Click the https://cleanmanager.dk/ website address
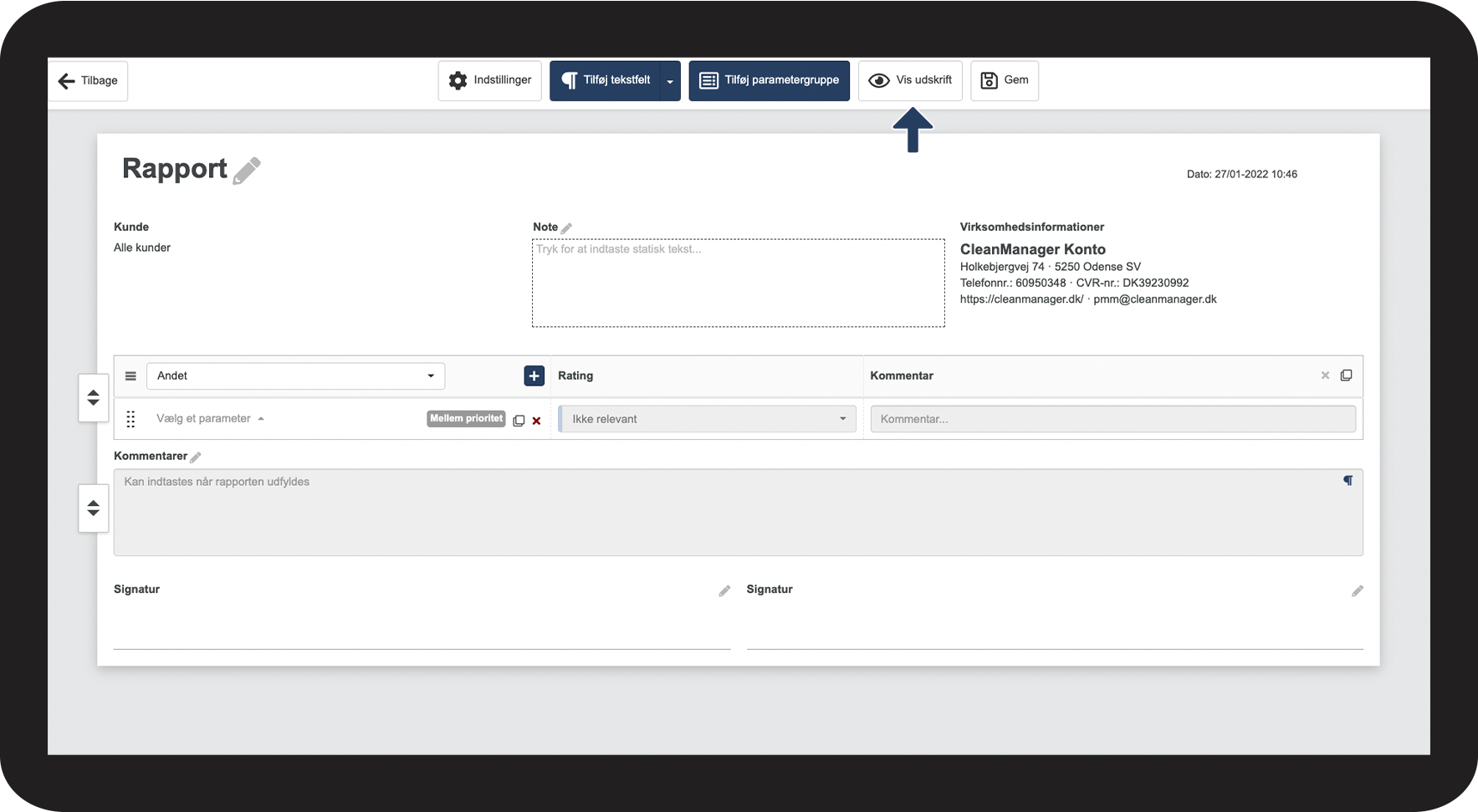Image resolution: width=1478 pixels, height=812 pixels. (x=1022, y=299)
